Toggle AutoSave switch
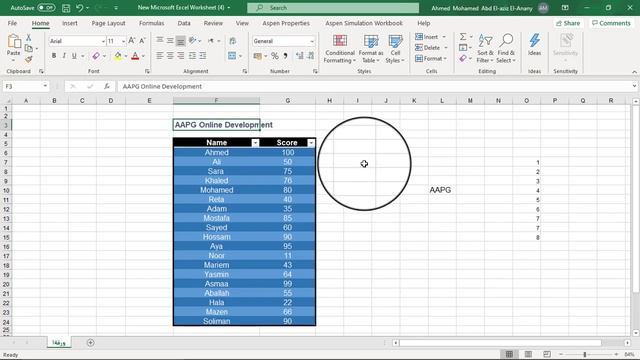The width and height of the screenshot is (640, 360). 46,8
